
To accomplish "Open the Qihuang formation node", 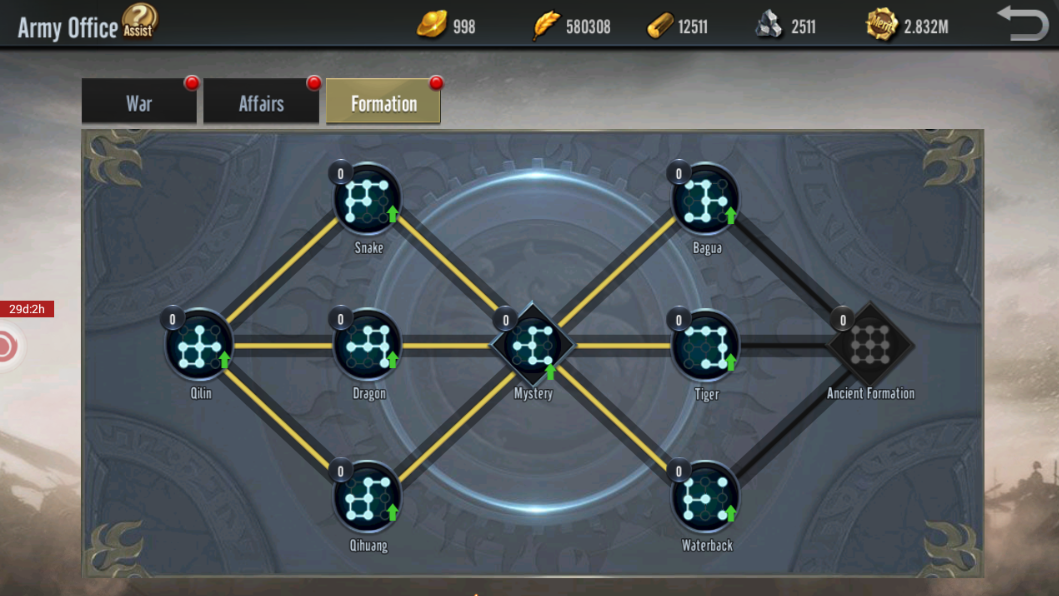I will pyautogui.click(x=367, y=497).
